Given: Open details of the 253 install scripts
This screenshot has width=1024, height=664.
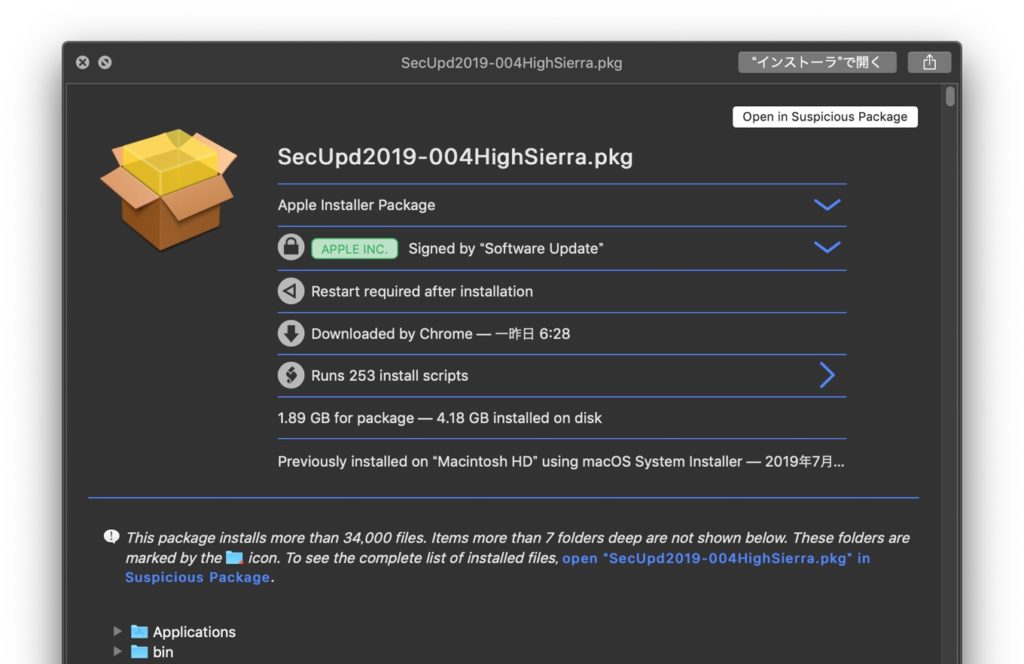Looking at the screenshot, I should click(827, 375).
